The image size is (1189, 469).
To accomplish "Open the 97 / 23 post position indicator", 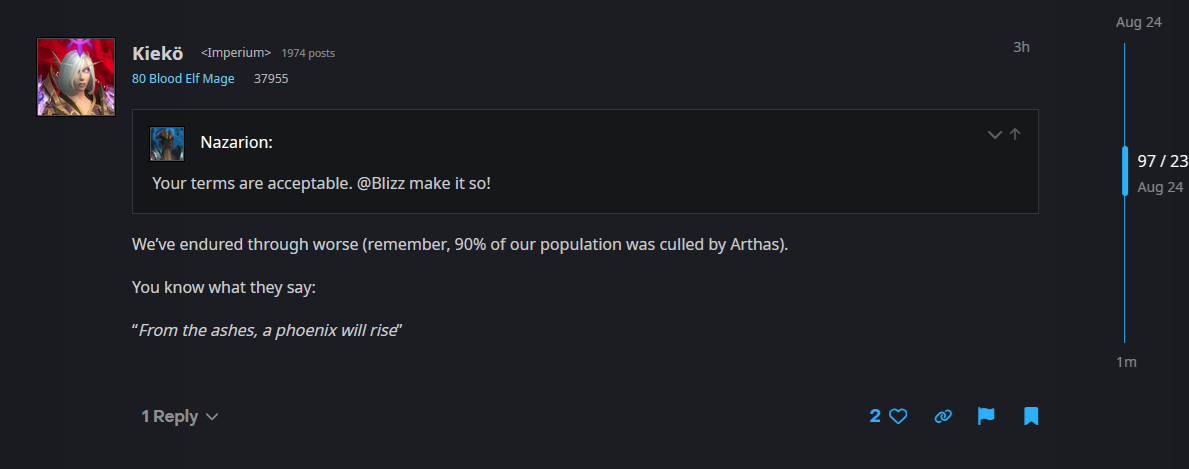I will click(1162, 161).
